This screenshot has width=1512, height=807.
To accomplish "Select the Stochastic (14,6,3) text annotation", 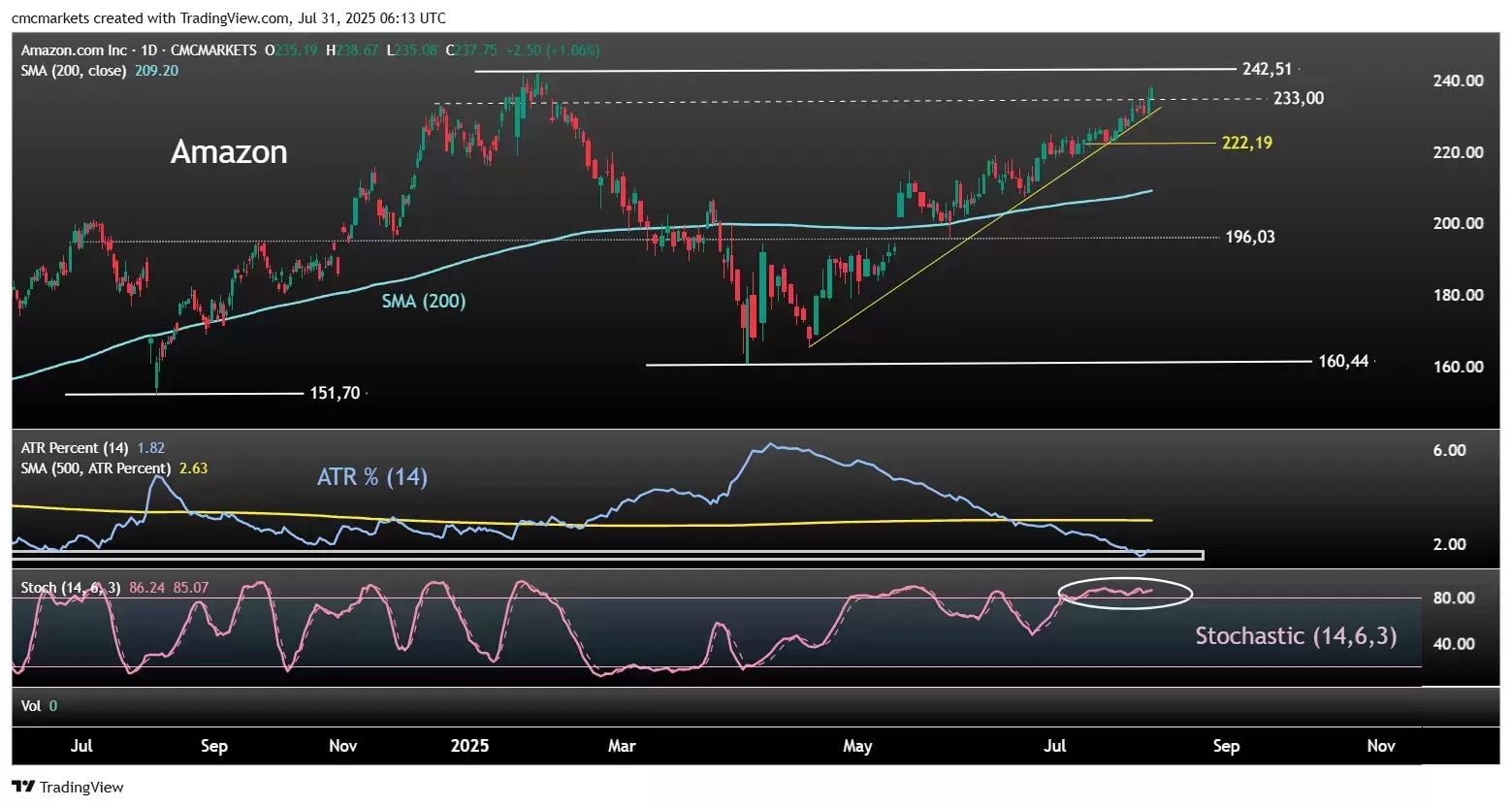I will click(1296, 635).
